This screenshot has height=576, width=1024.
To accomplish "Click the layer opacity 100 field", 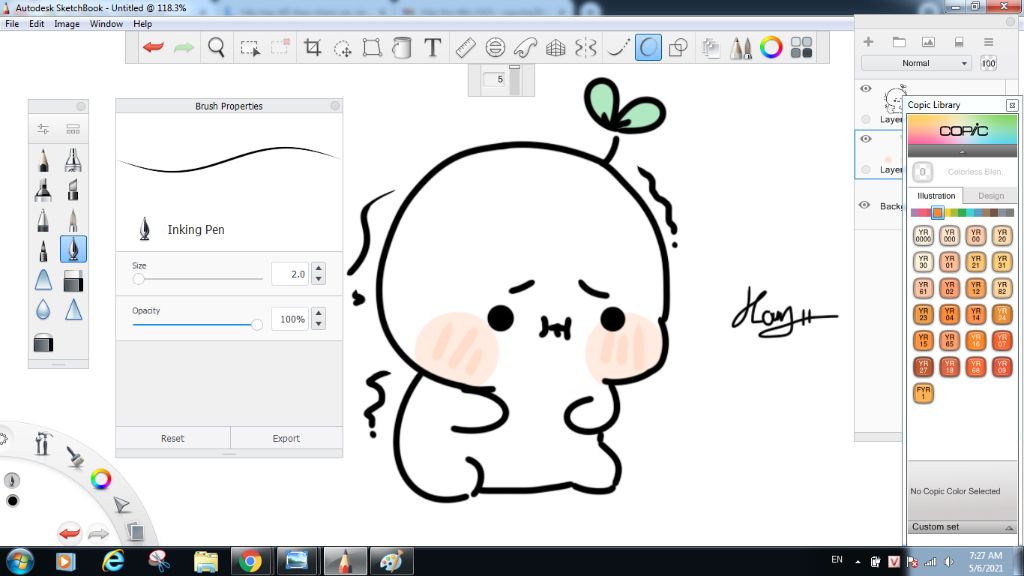I will [x=988, y=63].
